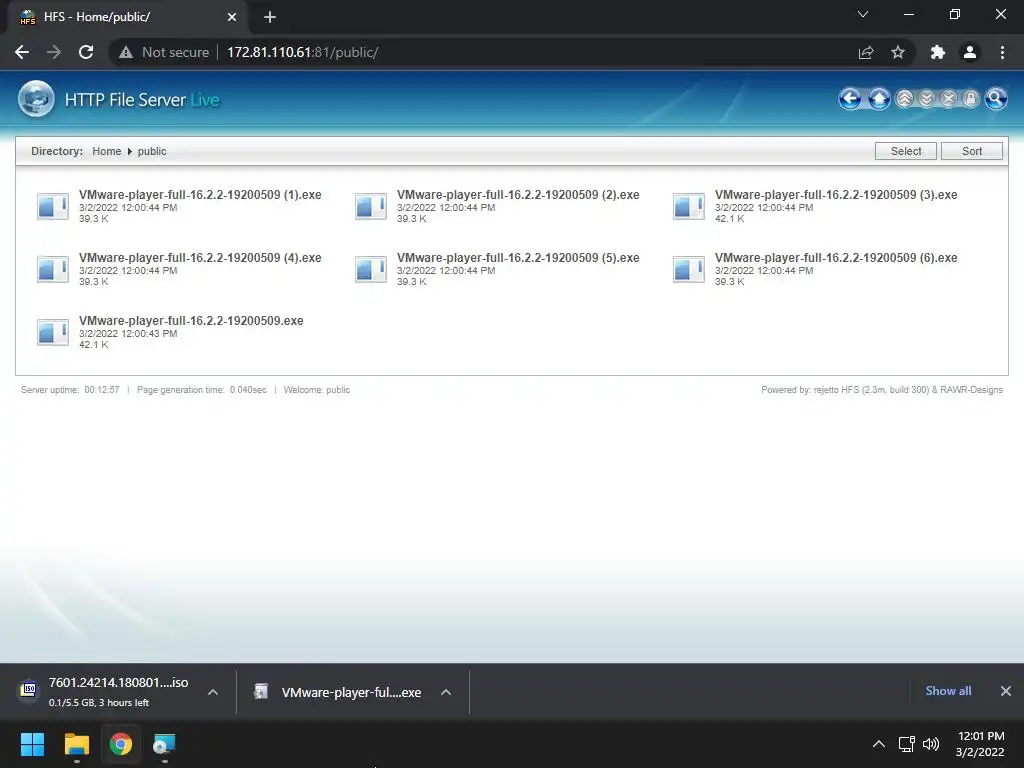Bookmark page with star icon
The width and height of the screenshot is (1024, 768).
pyautogui.click(x=898, y=52)
